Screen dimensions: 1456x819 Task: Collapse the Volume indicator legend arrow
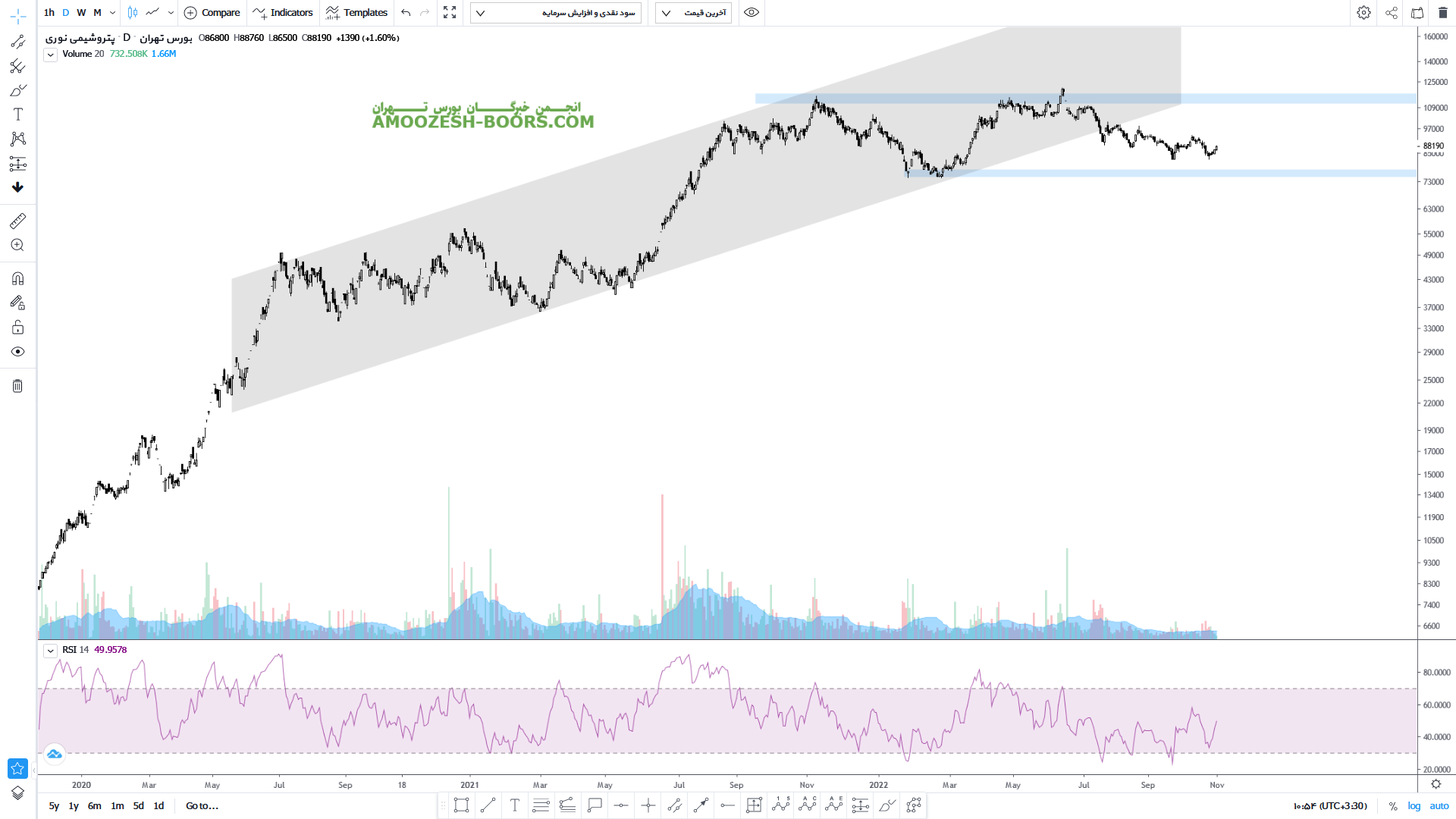(x=50, y=55)
